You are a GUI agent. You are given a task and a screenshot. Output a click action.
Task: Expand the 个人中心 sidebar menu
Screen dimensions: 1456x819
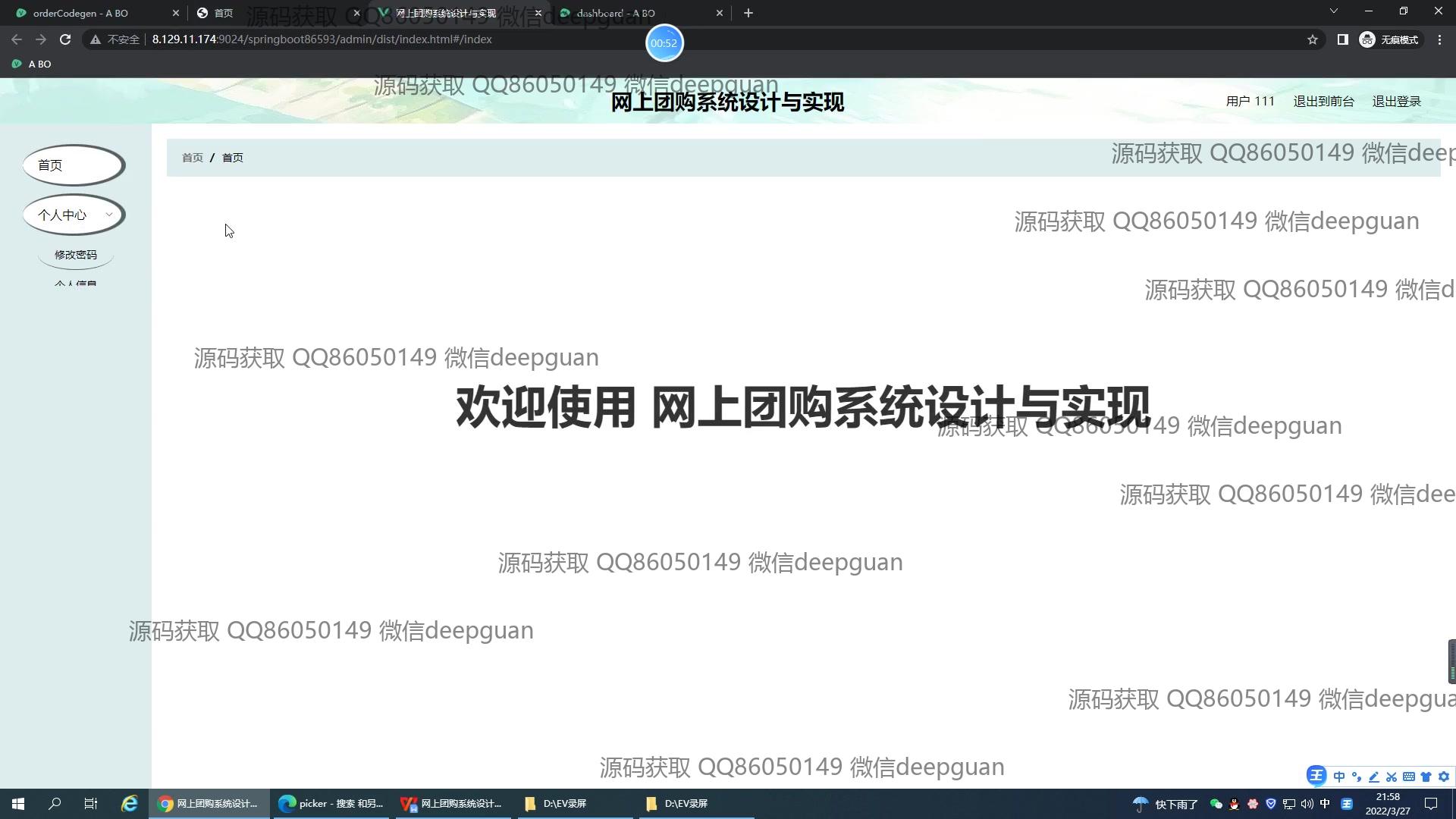coord(74,215)
